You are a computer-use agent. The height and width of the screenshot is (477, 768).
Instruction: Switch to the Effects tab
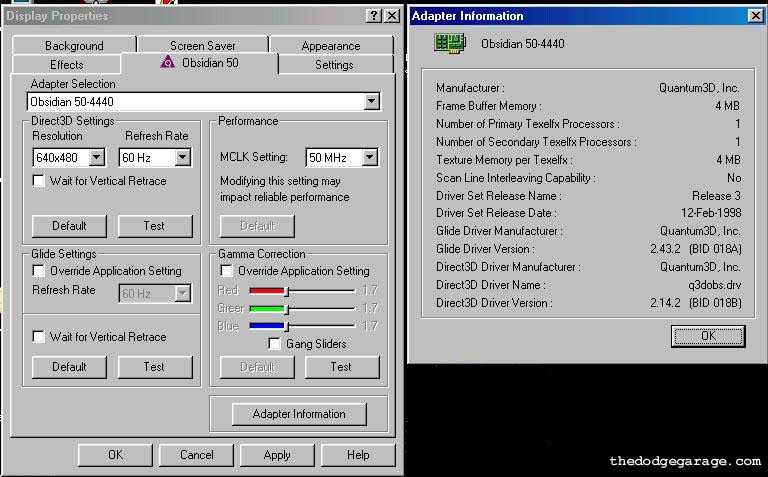click(x=67, y=65)
